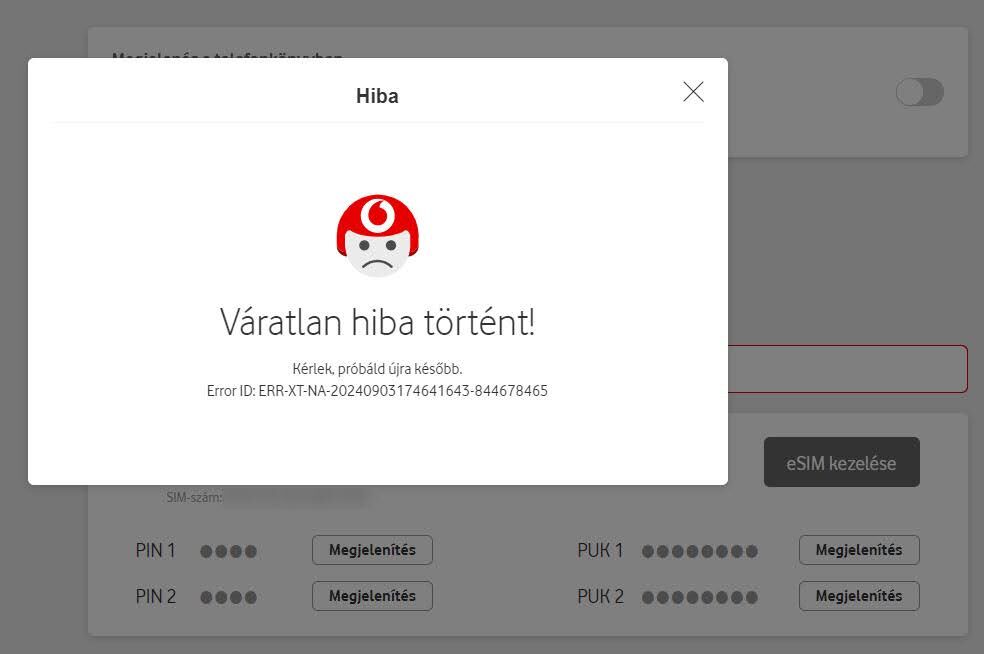The height and width of the screenshot is (654, 984).
Task: Click the PUK 1 label
Action: point(601,550)
